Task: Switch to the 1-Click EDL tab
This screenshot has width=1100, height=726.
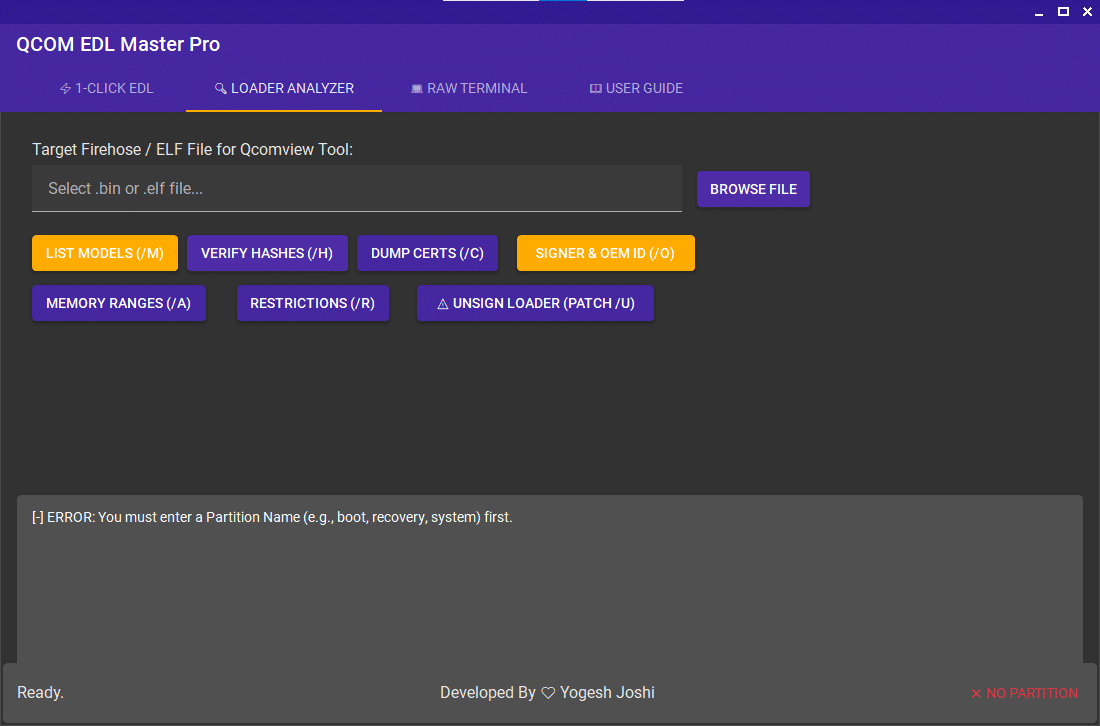Action: (107, 88)
